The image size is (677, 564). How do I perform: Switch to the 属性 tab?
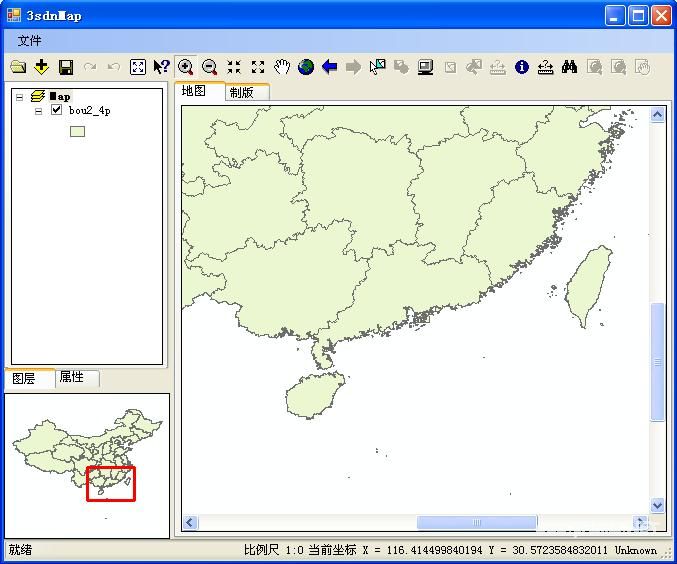(72, 378)
